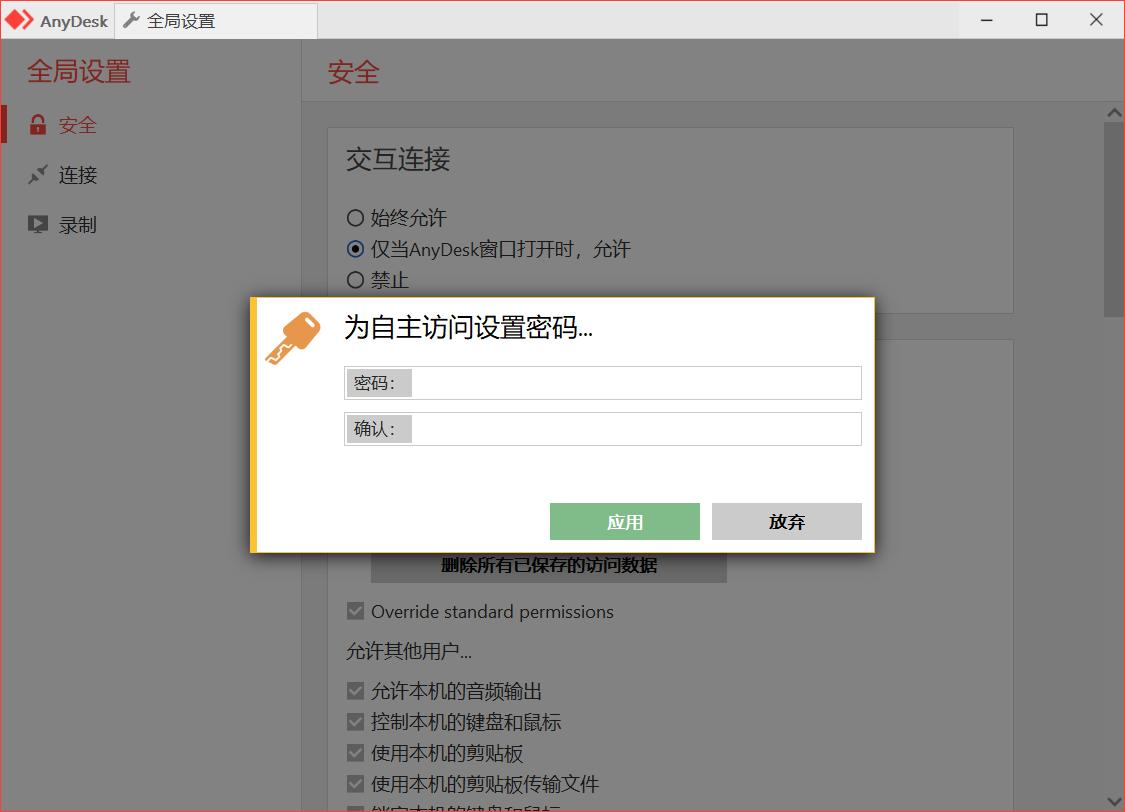Click the scrollbar down arrow

(x=1113, y=801)
